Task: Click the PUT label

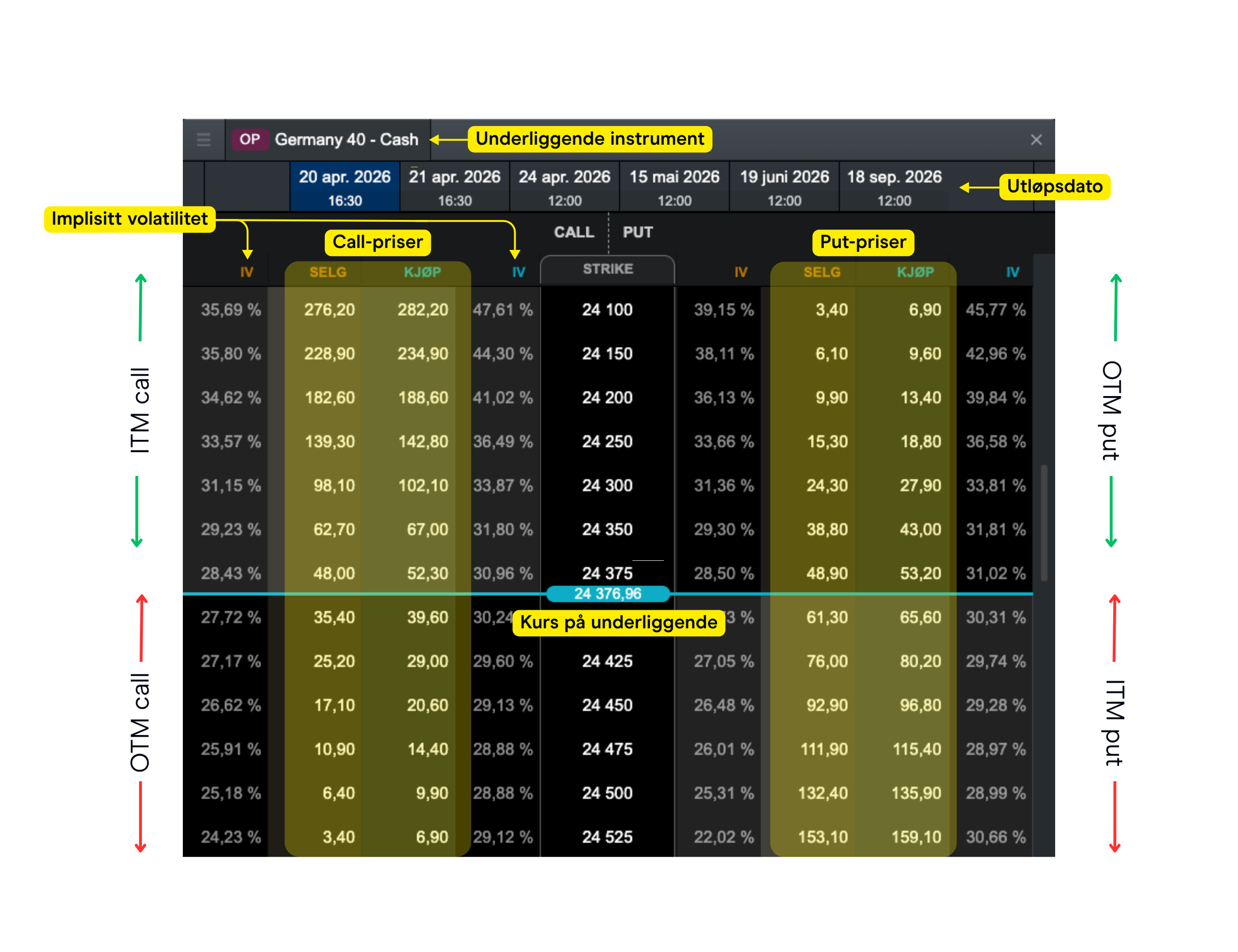Action: pyautogui.click(x=638, y=232)
